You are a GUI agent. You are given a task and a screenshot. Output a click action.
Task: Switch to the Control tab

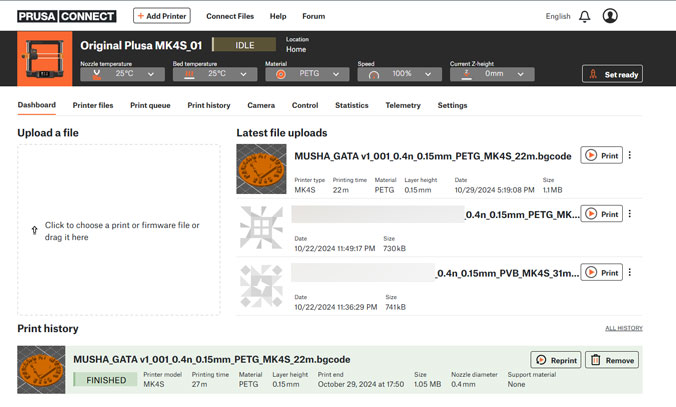tap(305, 105)
